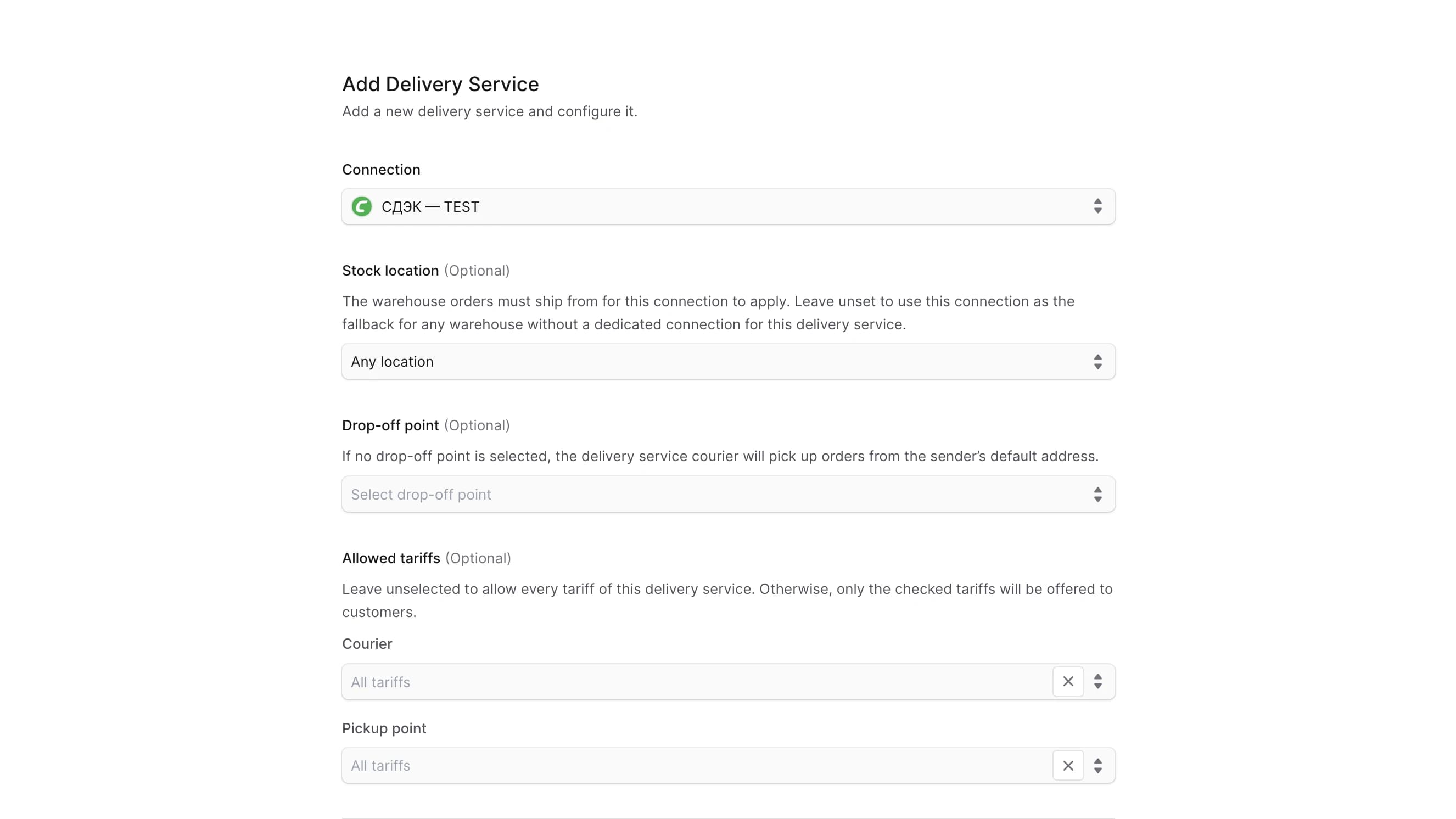Open the Select drop-off point dropdown

point(728,494)
